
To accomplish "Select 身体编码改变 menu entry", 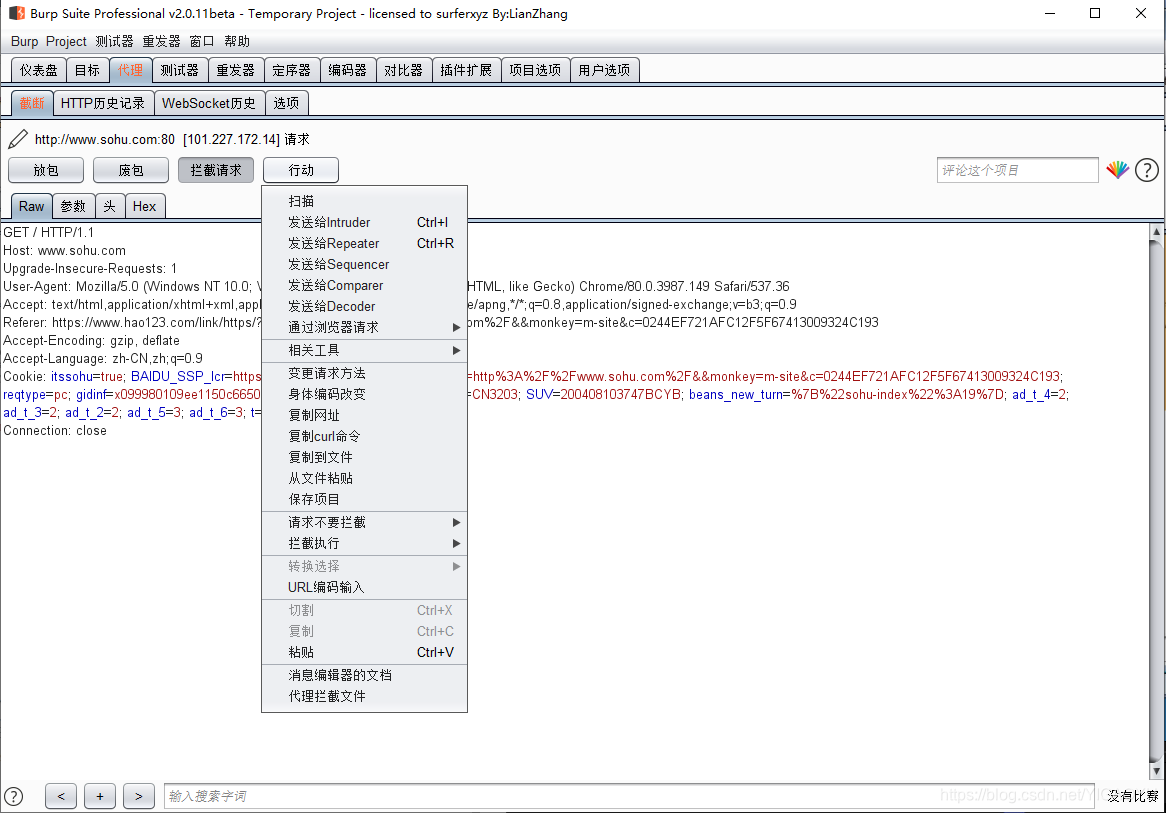I will coord(364,394).
